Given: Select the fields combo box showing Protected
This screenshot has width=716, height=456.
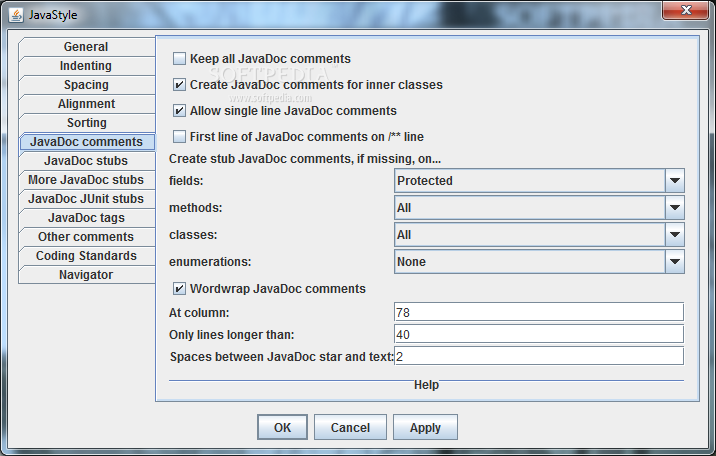Looking at the screenshot, I should pos(539,181).
